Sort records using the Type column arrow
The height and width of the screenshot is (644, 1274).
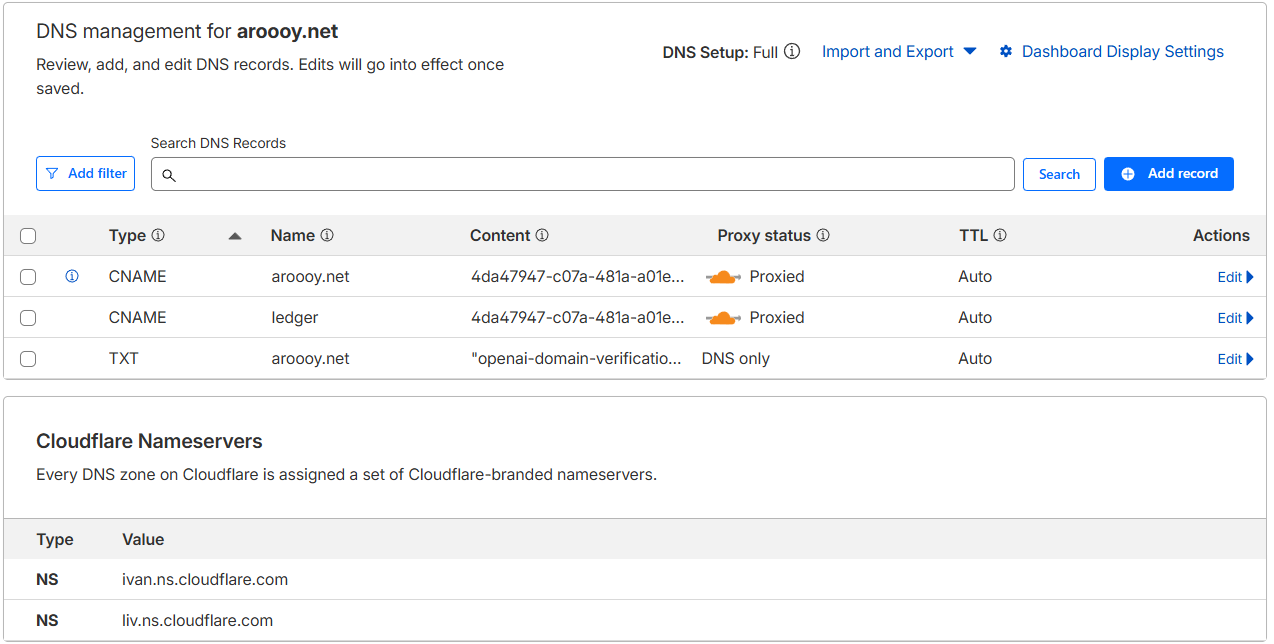tap(235, 236)
